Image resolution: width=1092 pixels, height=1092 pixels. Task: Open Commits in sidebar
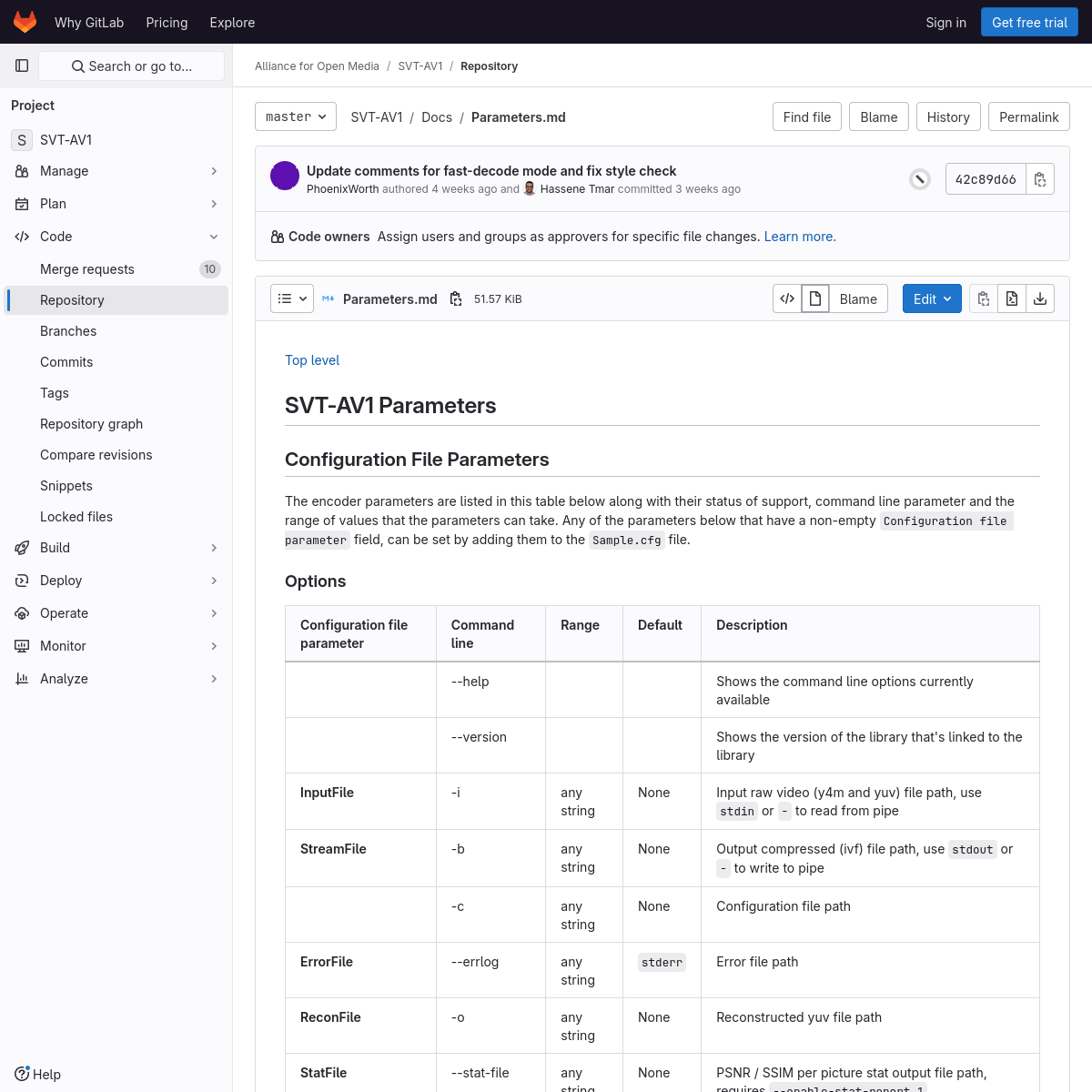click(x=116, y=362)
